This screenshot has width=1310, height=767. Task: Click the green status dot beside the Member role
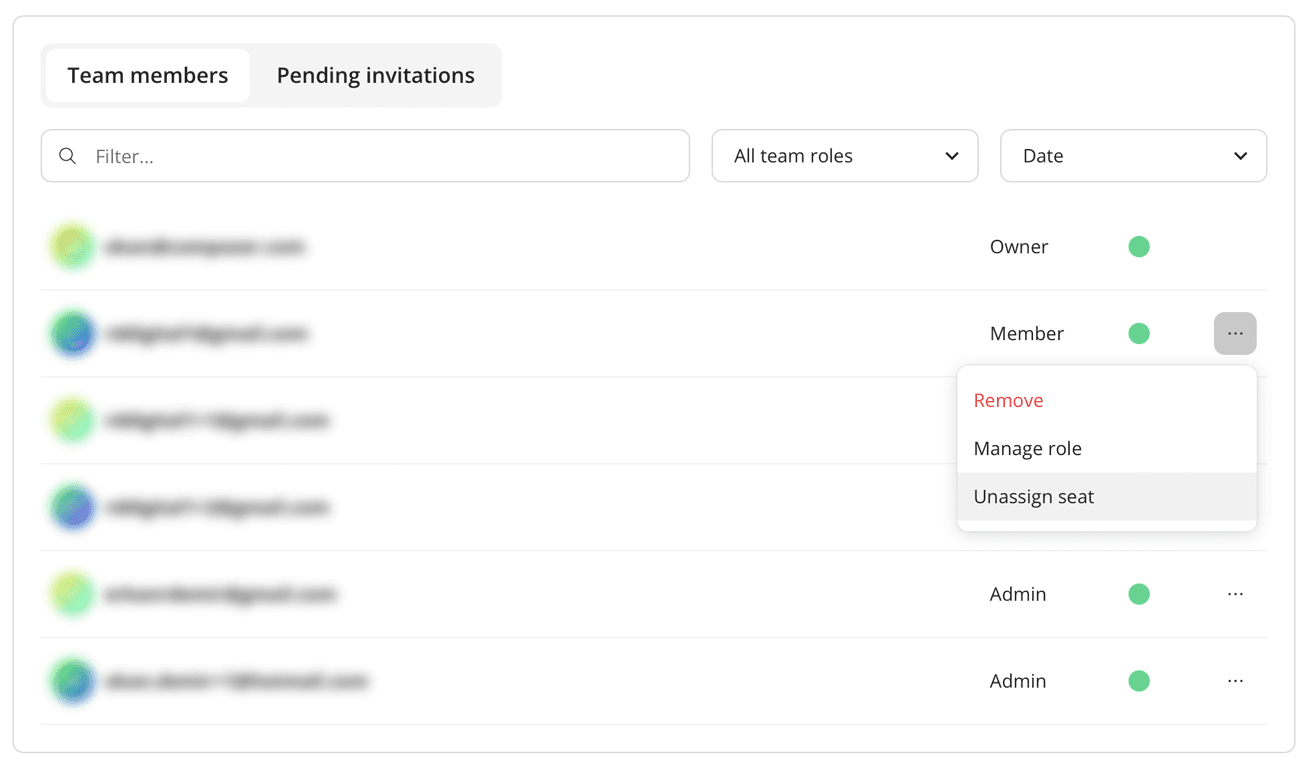(x=1138, y=334)
